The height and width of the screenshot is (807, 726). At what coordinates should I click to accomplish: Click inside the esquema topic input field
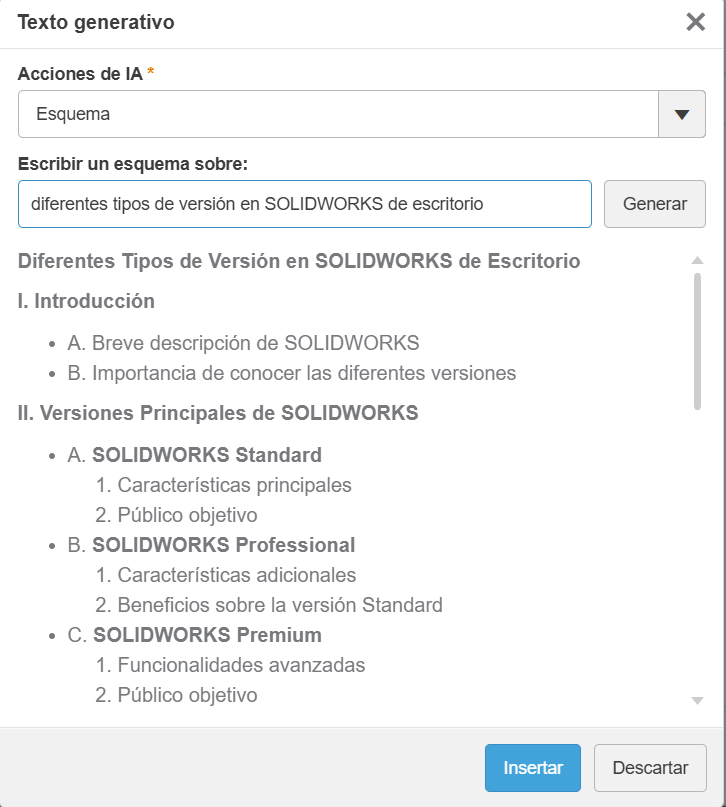[x=300, y=203]
